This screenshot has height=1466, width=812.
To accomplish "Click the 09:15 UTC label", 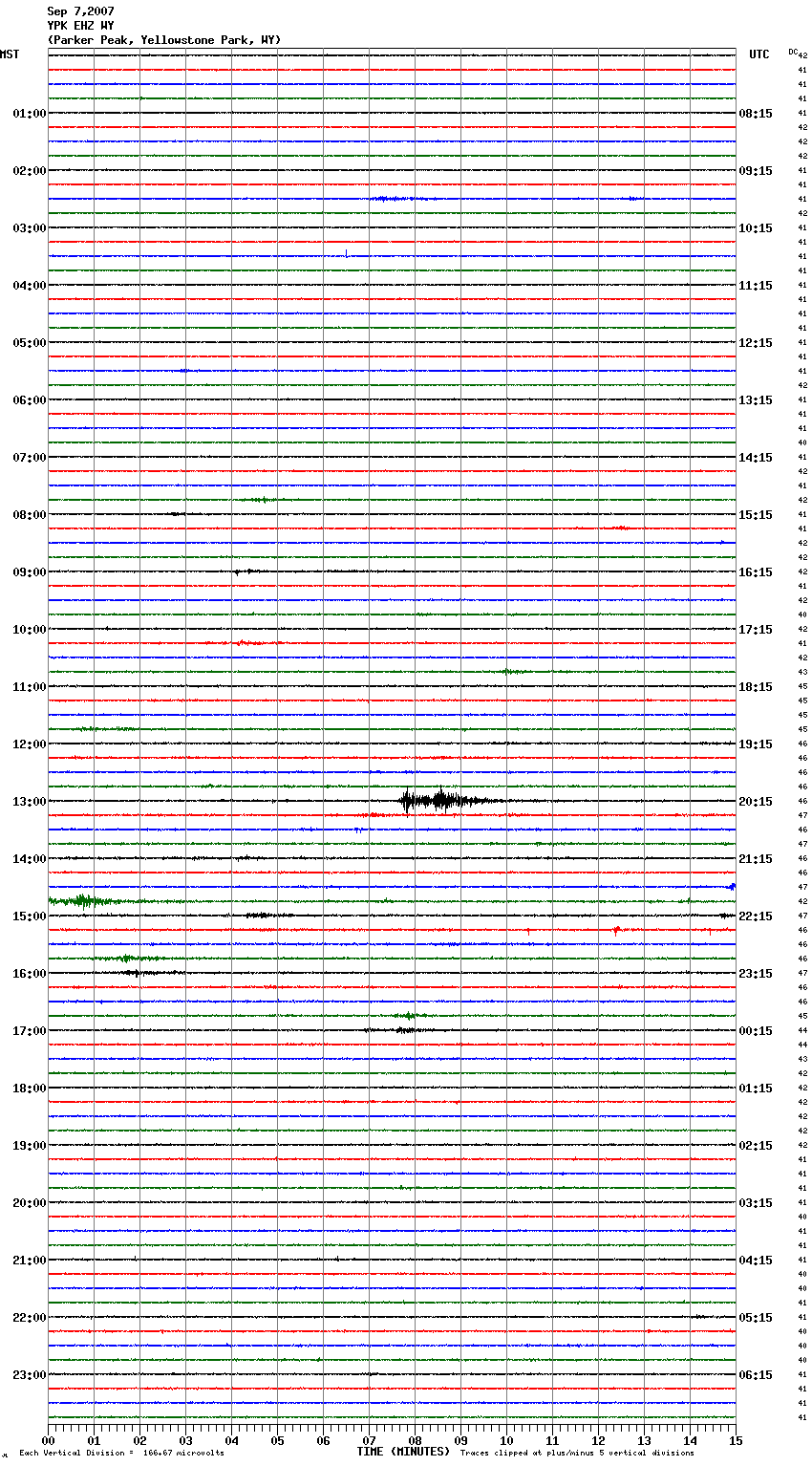I will click(756, 171).
